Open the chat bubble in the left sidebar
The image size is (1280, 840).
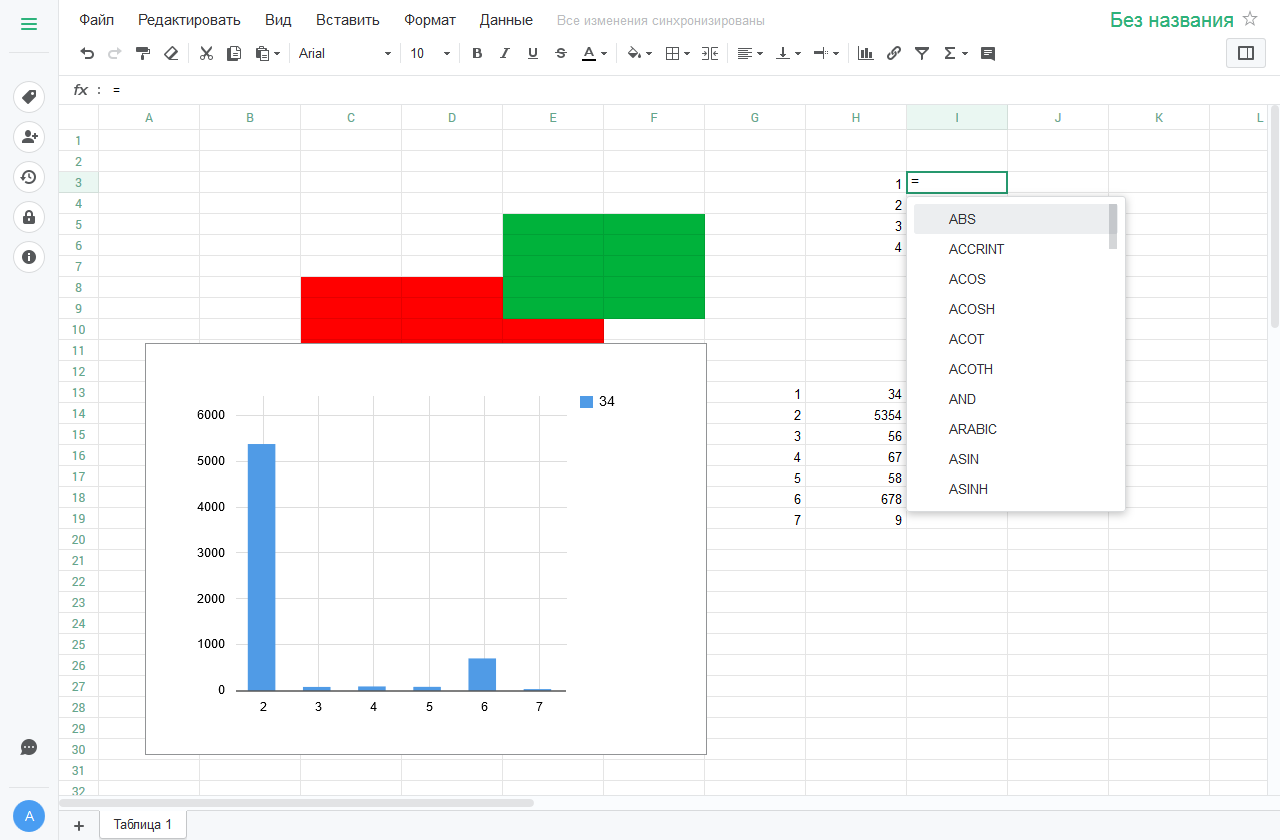click(x=29, y=747)
